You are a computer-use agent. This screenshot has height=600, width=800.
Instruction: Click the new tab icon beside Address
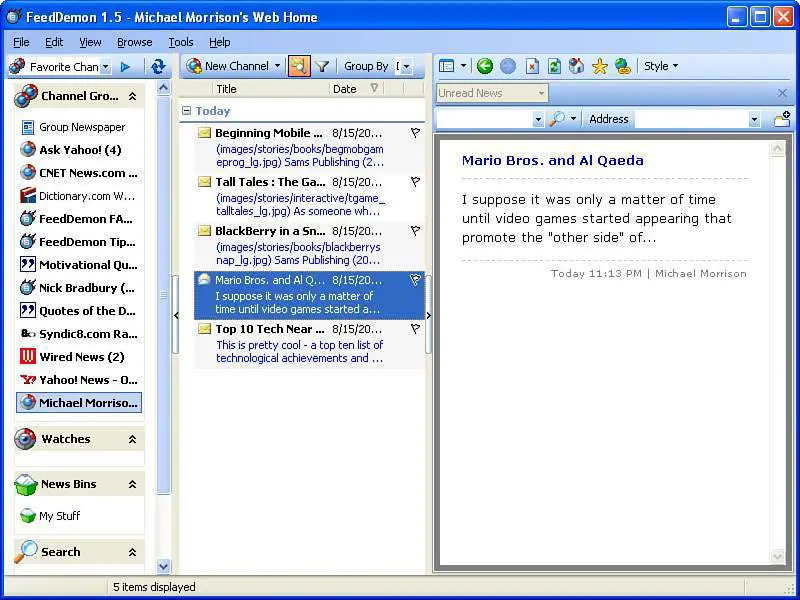(782, 119)
